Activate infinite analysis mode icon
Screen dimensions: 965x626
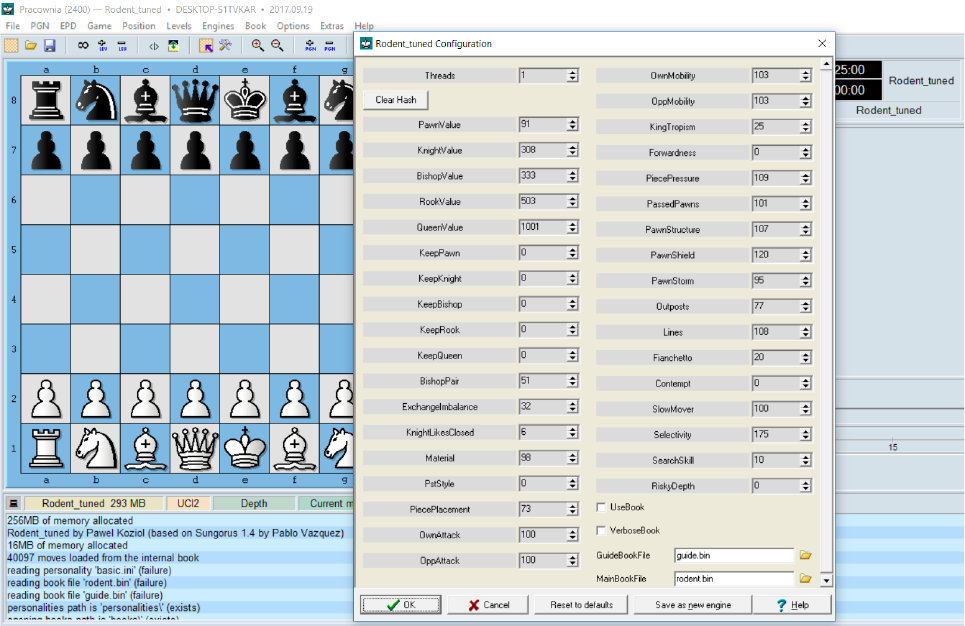point(82,46)
